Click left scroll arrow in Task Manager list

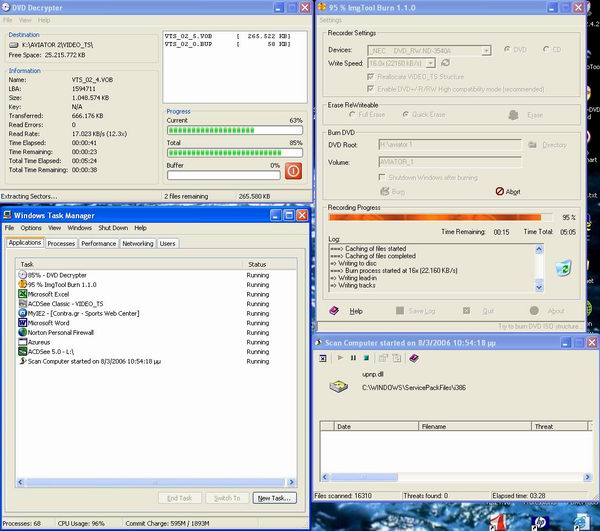(x=21, y=482)
